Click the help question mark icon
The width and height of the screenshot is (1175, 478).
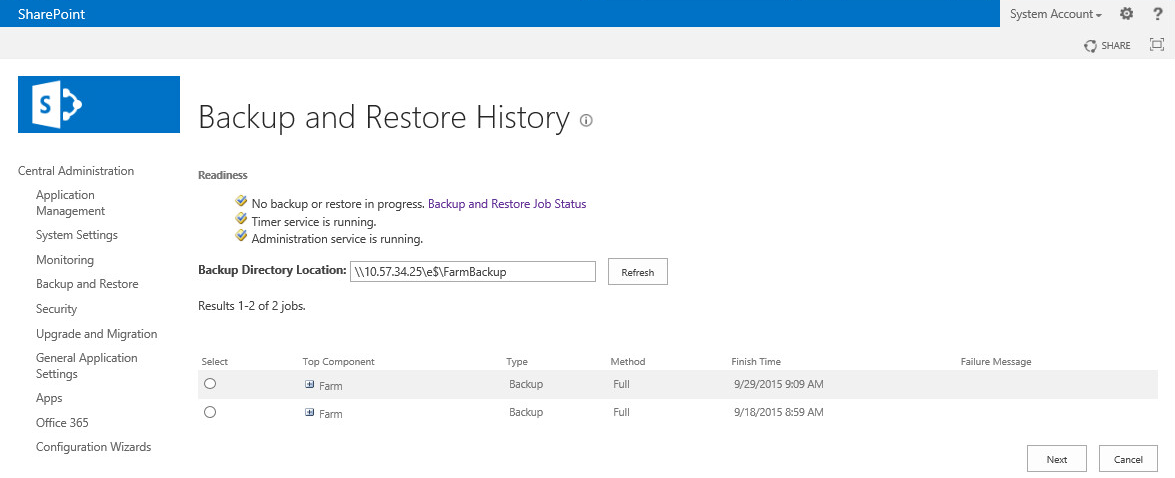click(x=1158, y=13)
